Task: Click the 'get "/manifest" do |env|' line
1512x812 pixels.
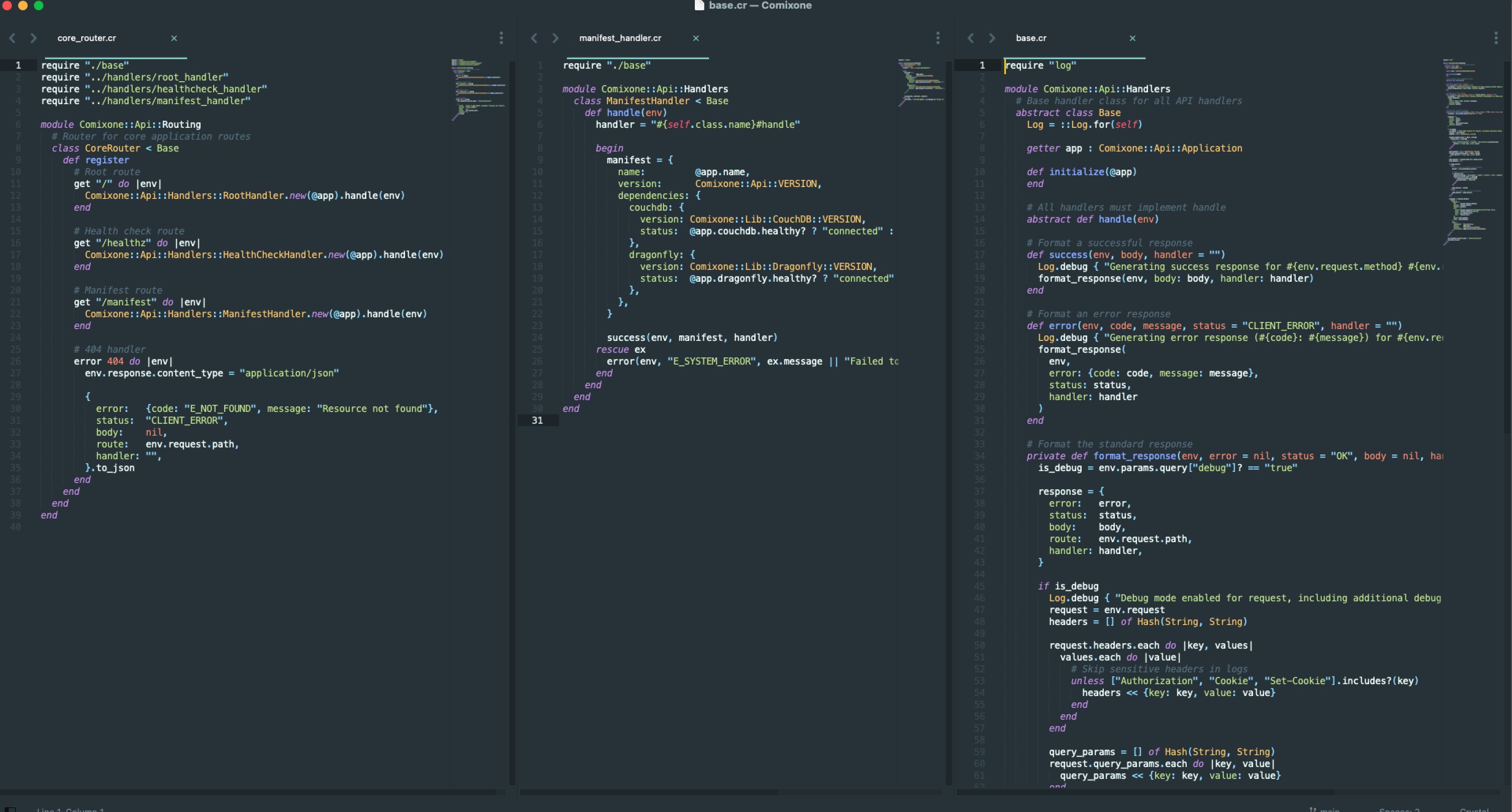Action: coord(140,302)
